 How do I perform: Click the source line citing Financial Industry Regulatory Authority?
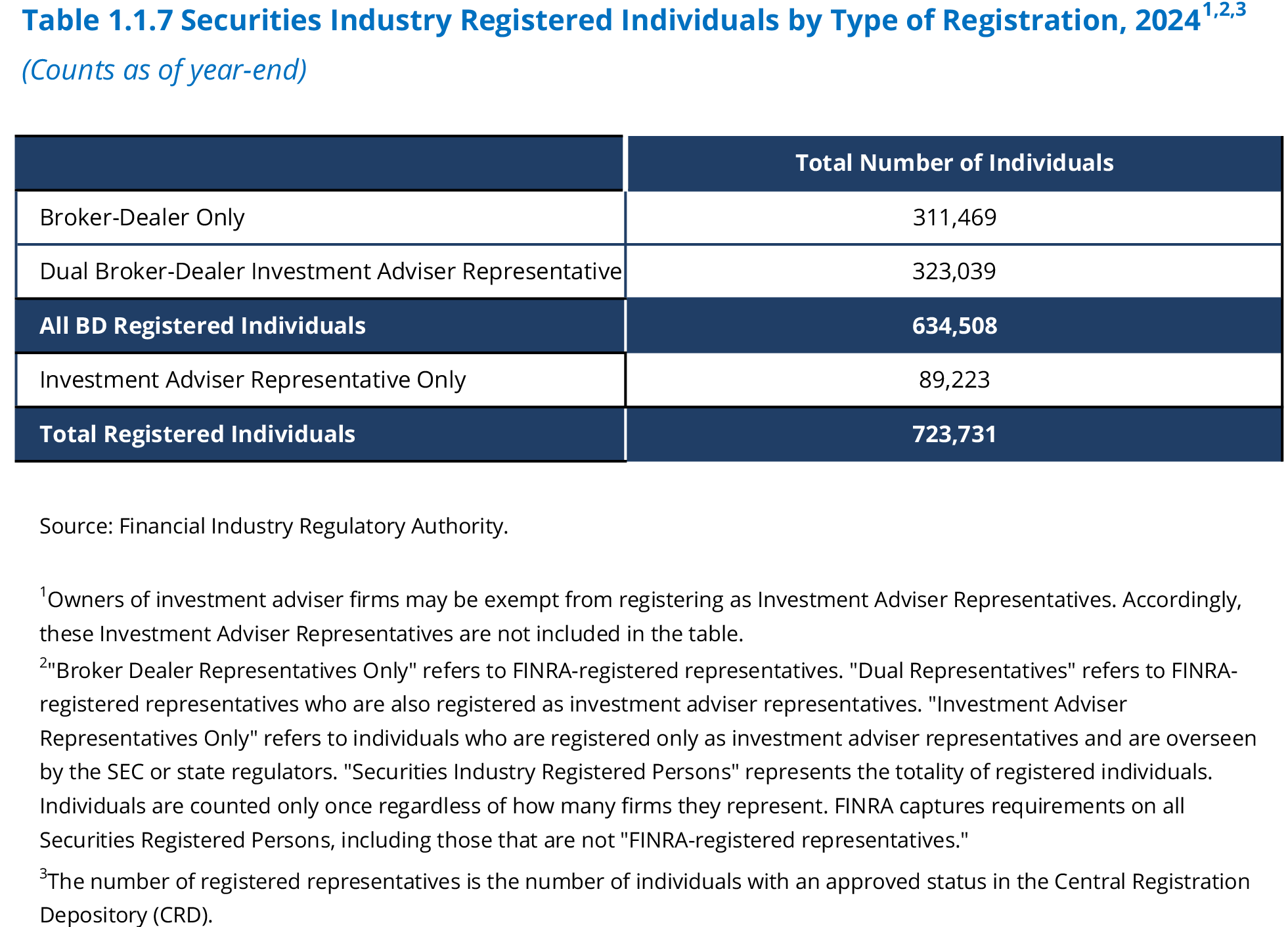pyautogui.click(x=273, y=526)
